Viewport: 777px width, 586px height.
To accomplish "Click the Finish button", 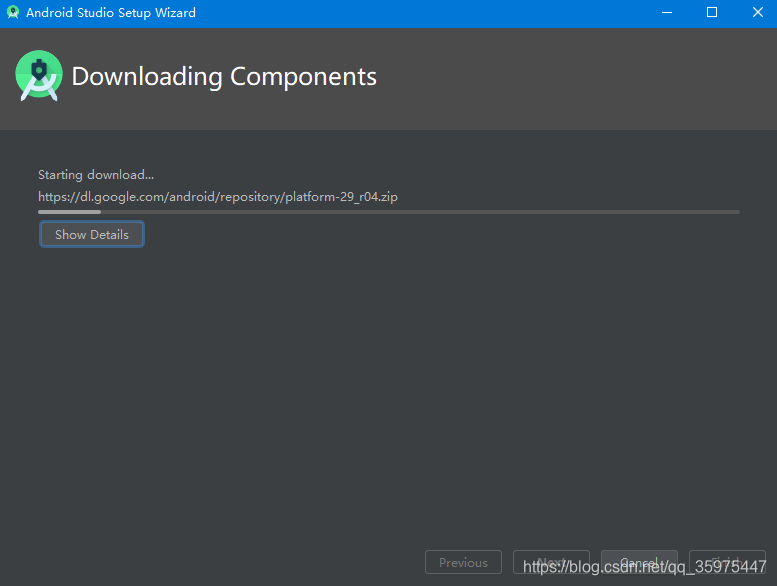I will (x=727, y=562).
